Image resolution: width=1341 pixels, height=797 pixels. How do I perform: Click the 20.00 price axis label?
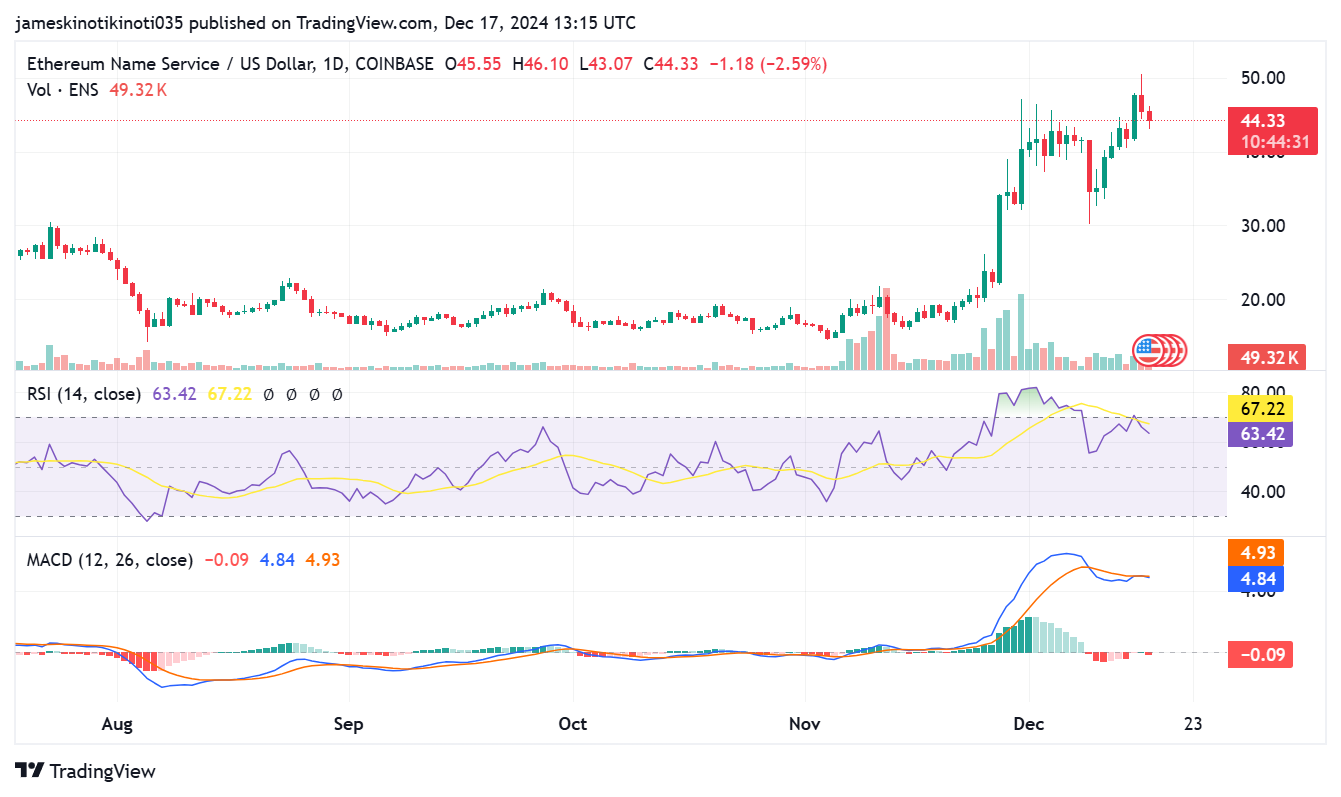click(1263, 299)
